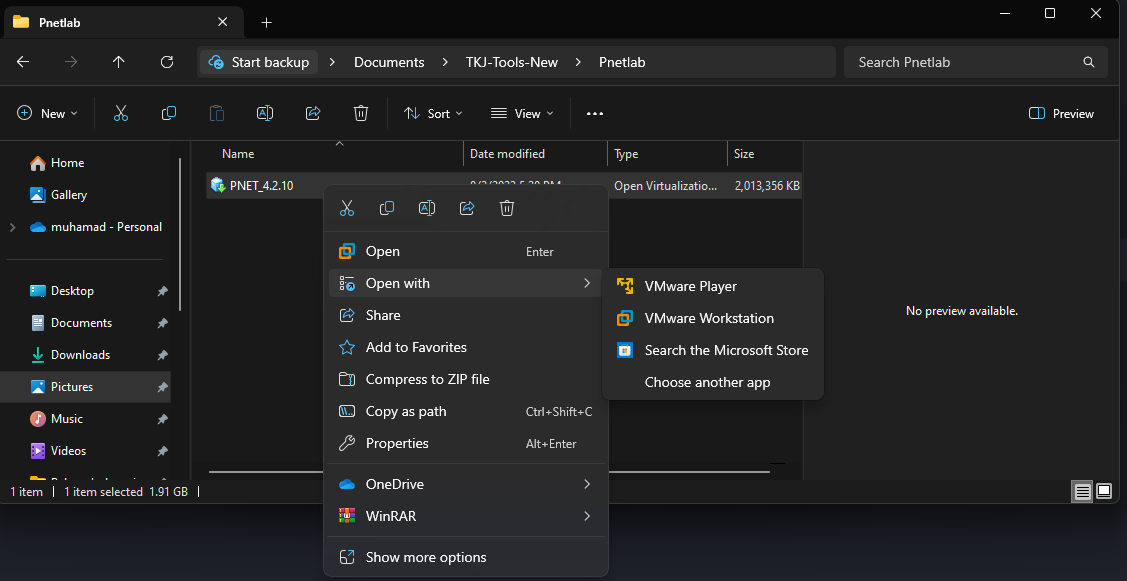Delete using the context menu trash icon
1127x581 pixels.
(x=507, y=209)
